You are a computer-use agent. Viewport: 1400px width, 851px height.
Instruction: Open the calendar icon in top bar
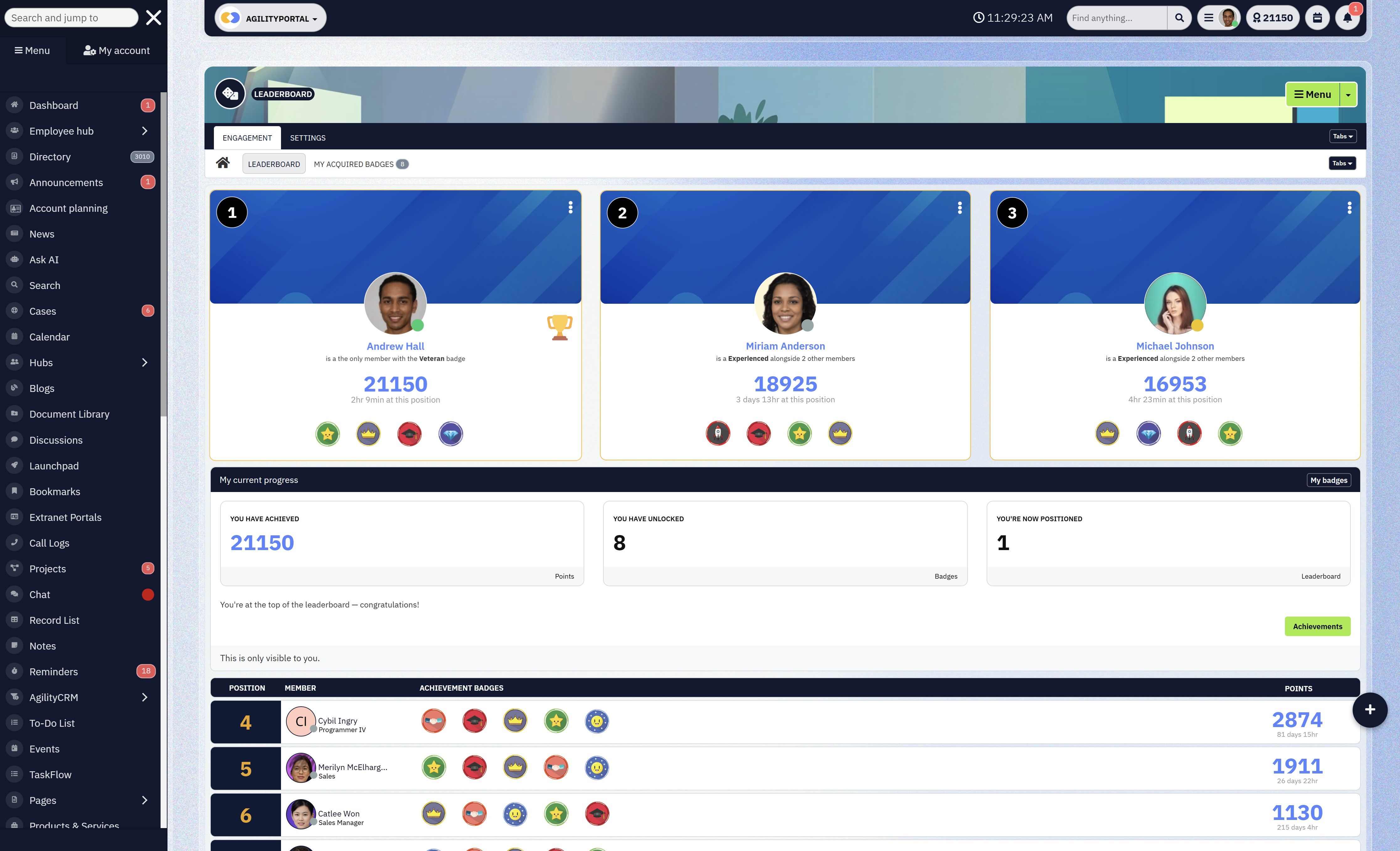[x=1317, y=18]
